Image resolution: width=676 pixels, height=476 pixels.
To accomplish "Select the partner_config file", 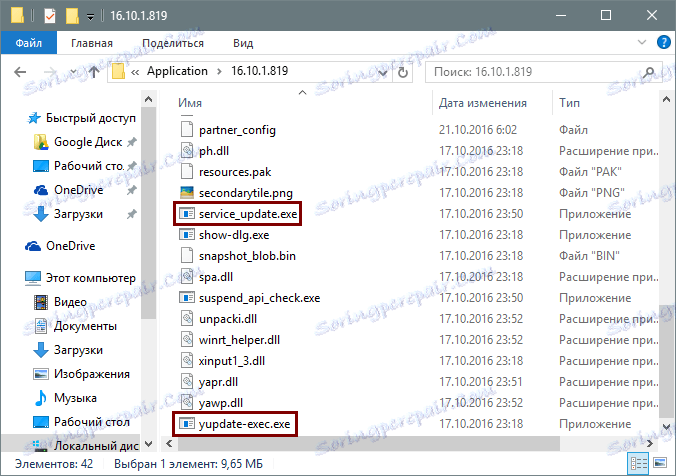I will click(x=237, y=130).
